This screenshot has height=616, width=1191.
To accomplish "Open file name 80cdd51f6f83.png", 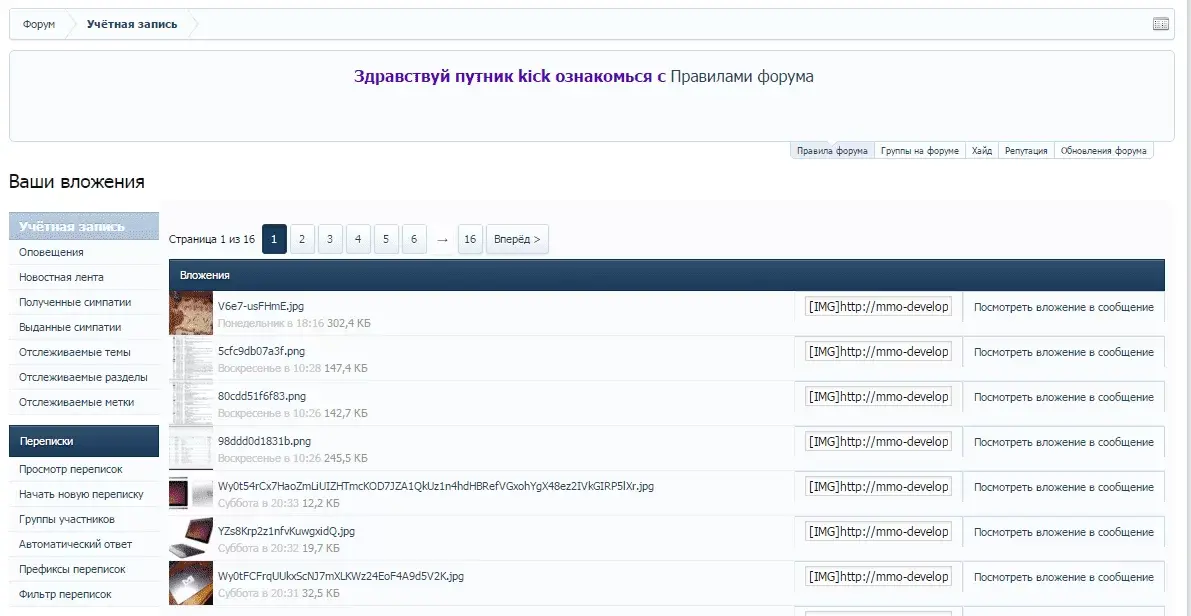I will pyautogui.click(x=262, y=396).
